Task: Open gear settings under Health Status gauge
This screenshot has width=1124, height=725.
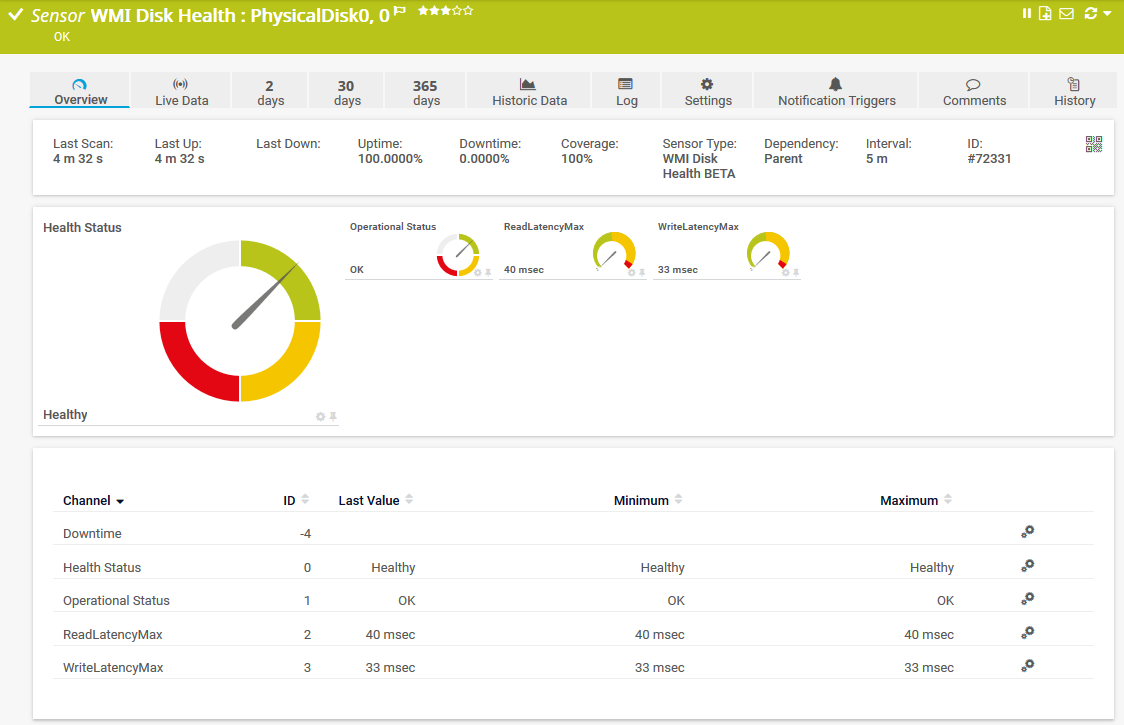Action: (x=320, y=416)
